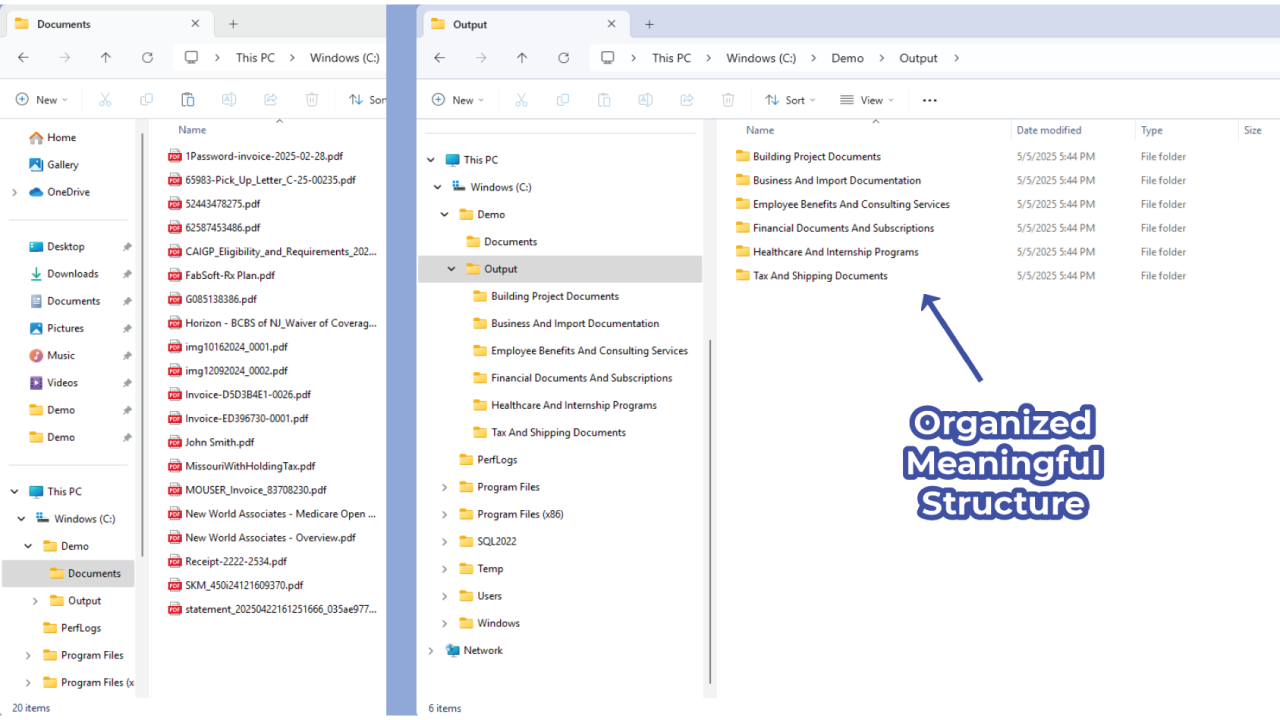Open Gallery from the sidebar
Screen dimensions: 1280x720
(x=62, y=164)
